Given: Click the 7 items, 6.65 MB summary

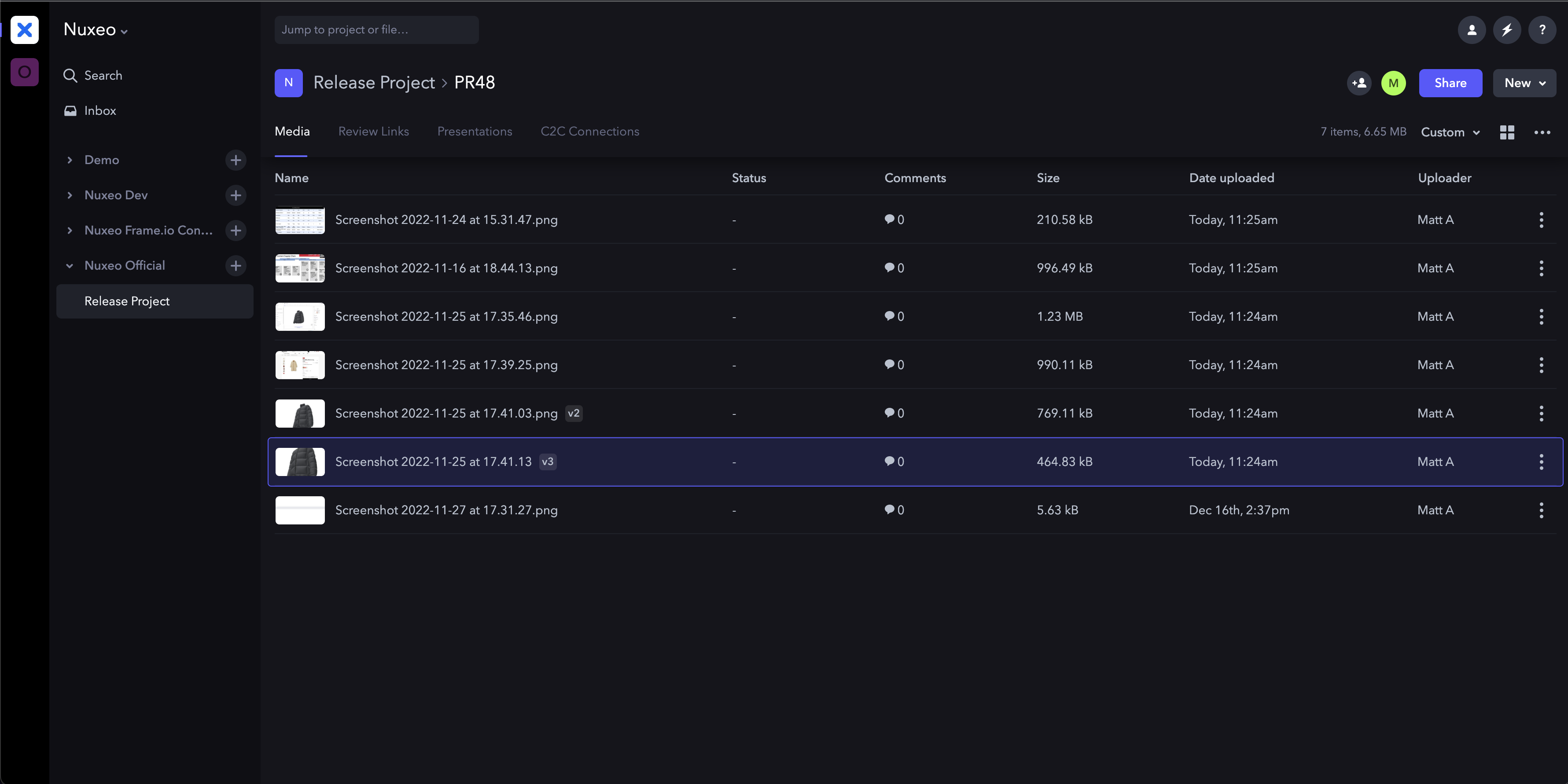Looking at the screenshot, I should 1363,132.
